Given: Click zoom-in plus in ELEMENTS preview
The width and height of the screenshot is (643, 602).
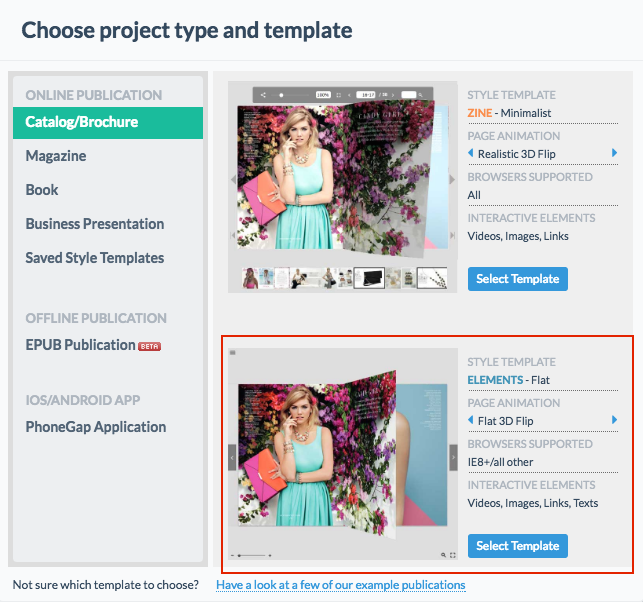Looking at the screenshot, I should click(x=270, y=555).
